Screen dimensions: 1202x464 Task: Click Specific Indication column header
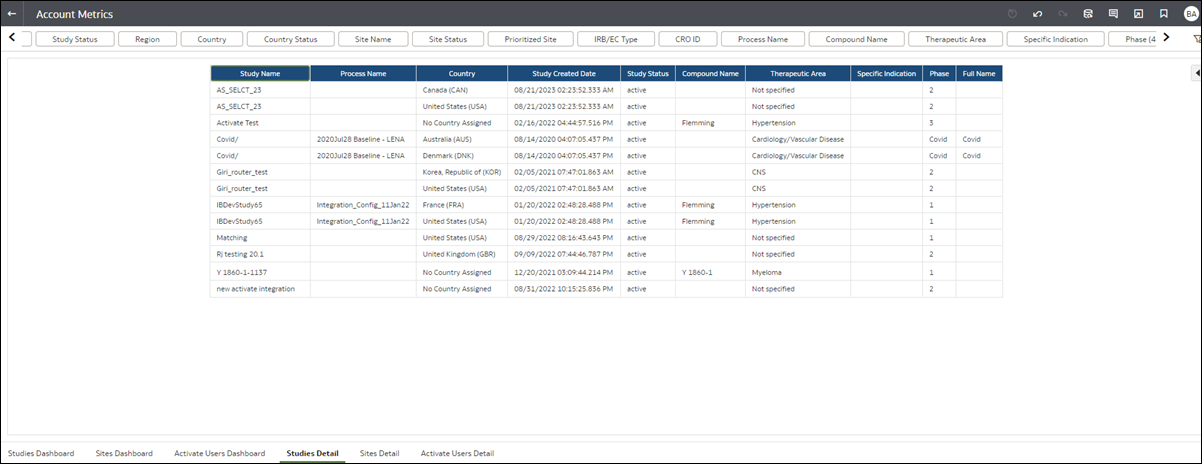(x=887, y=73)
